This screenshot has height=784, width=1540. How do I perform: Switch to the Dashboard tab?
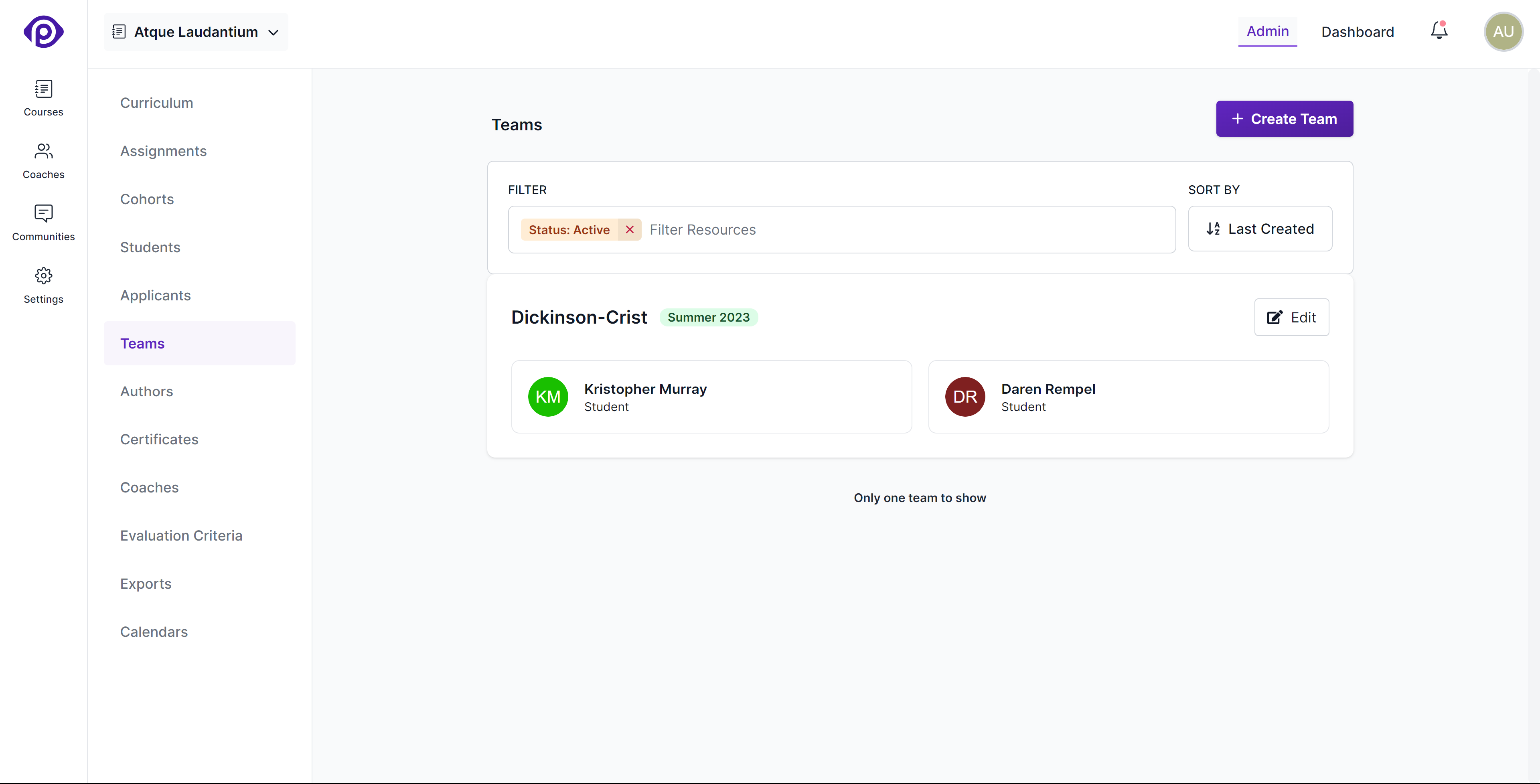click(1357, 32)
